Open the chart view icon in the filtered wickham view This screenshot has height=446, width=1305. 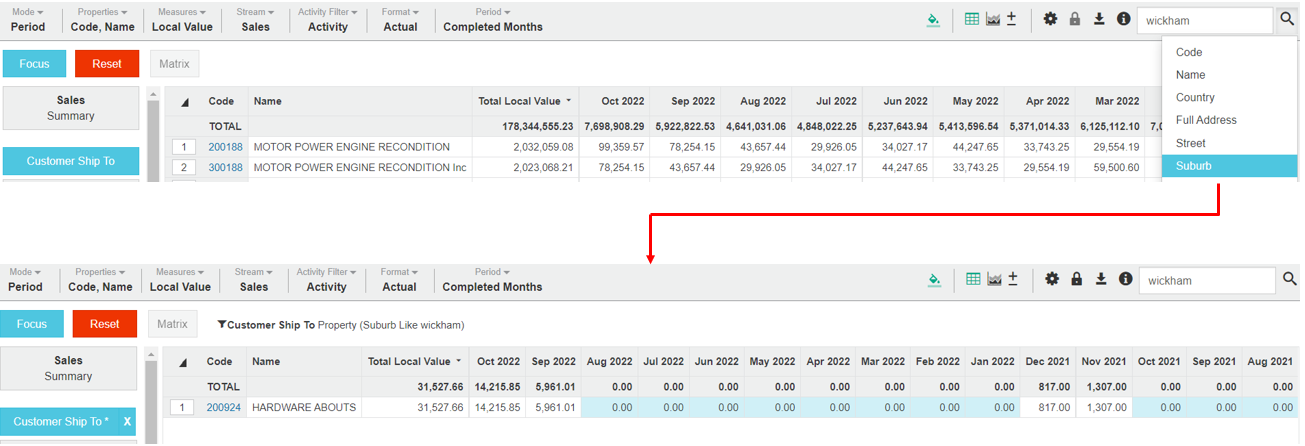[993, 279]
